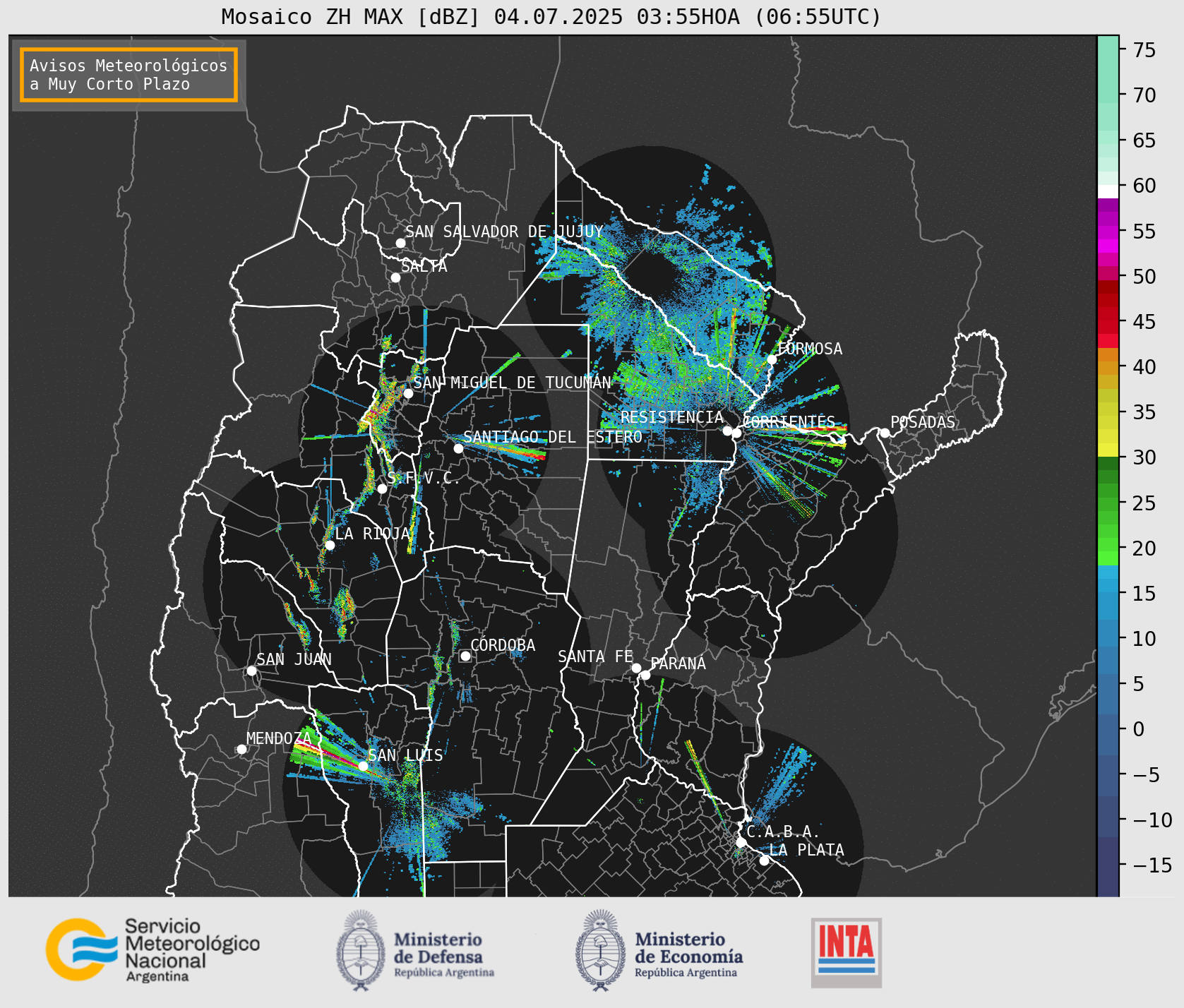Click the SANTIAGO DEL ESTERO label text
The height and width of the screenshot is (1008, 1184).
click(553, 437)
